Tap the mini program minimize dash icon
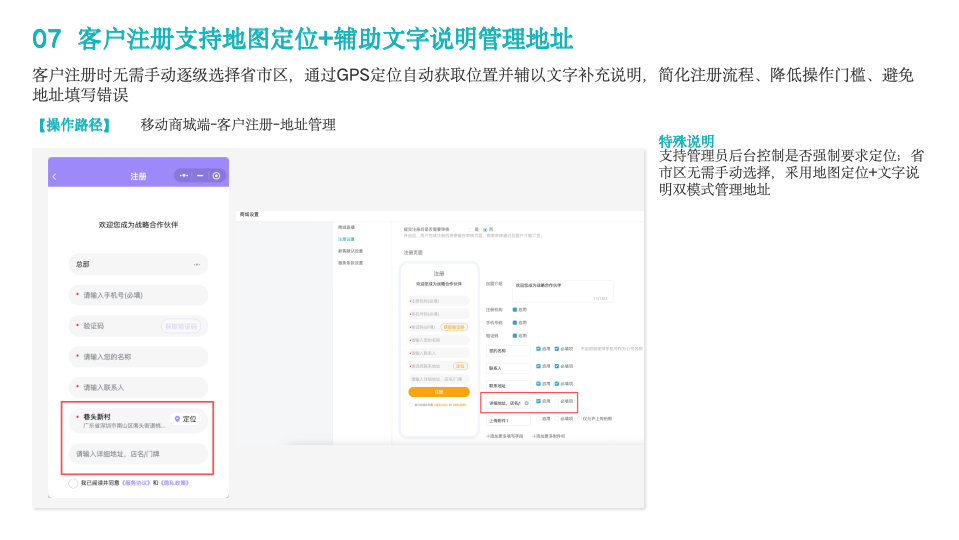 (200, 176)
